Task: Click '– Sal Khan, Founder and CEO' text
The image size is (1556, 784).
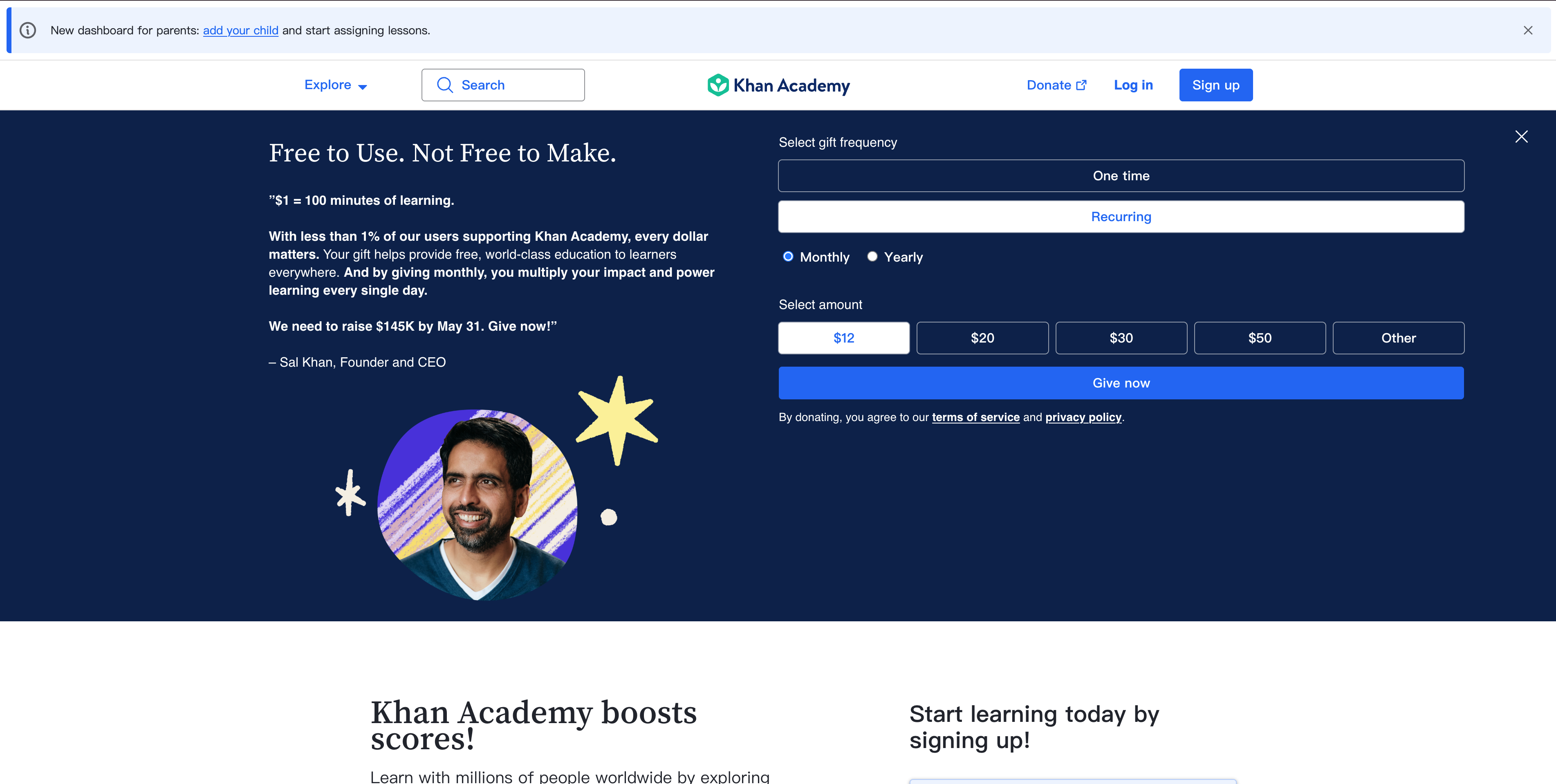Action: [357, 363]
